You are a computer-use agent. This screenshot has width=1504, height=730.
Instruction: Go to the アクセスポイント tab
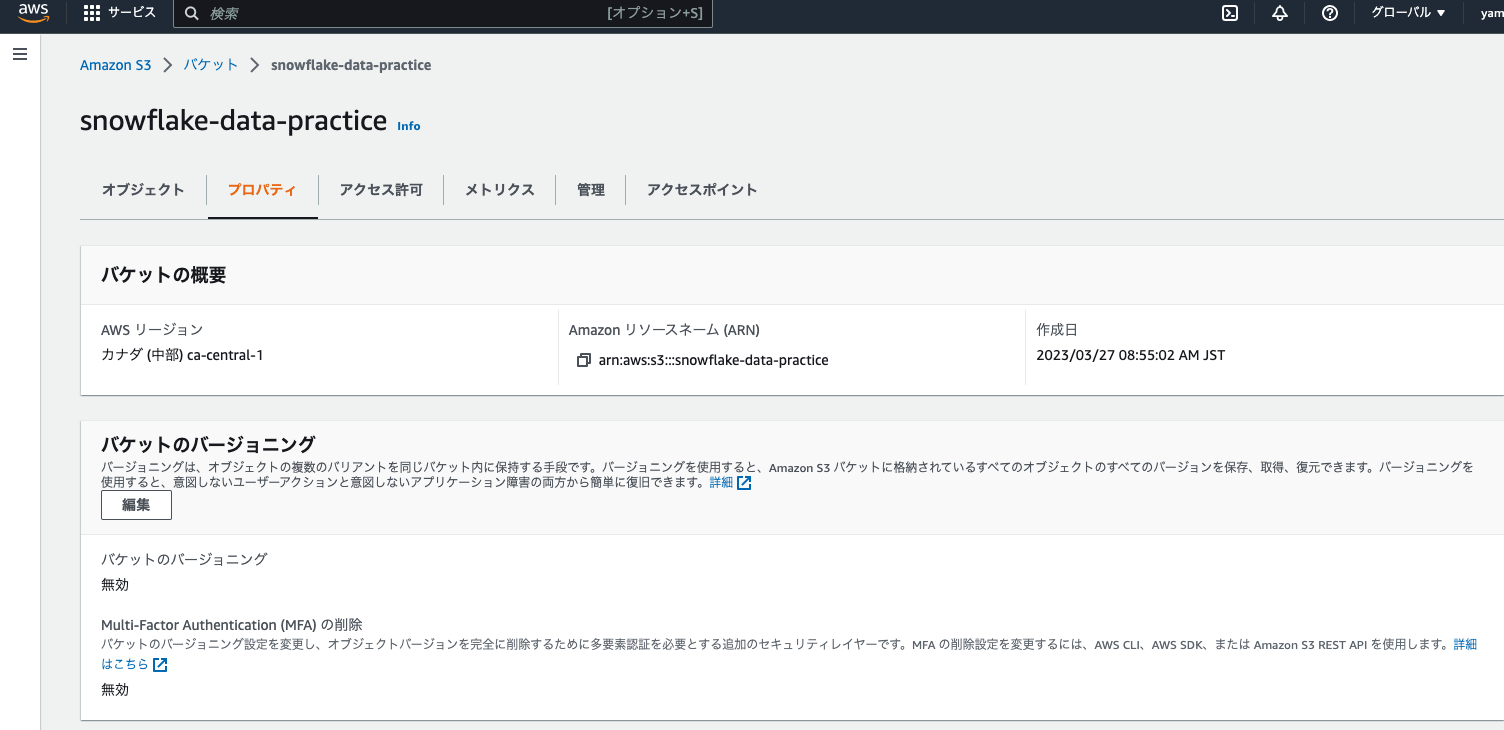(x=702, y=189)
